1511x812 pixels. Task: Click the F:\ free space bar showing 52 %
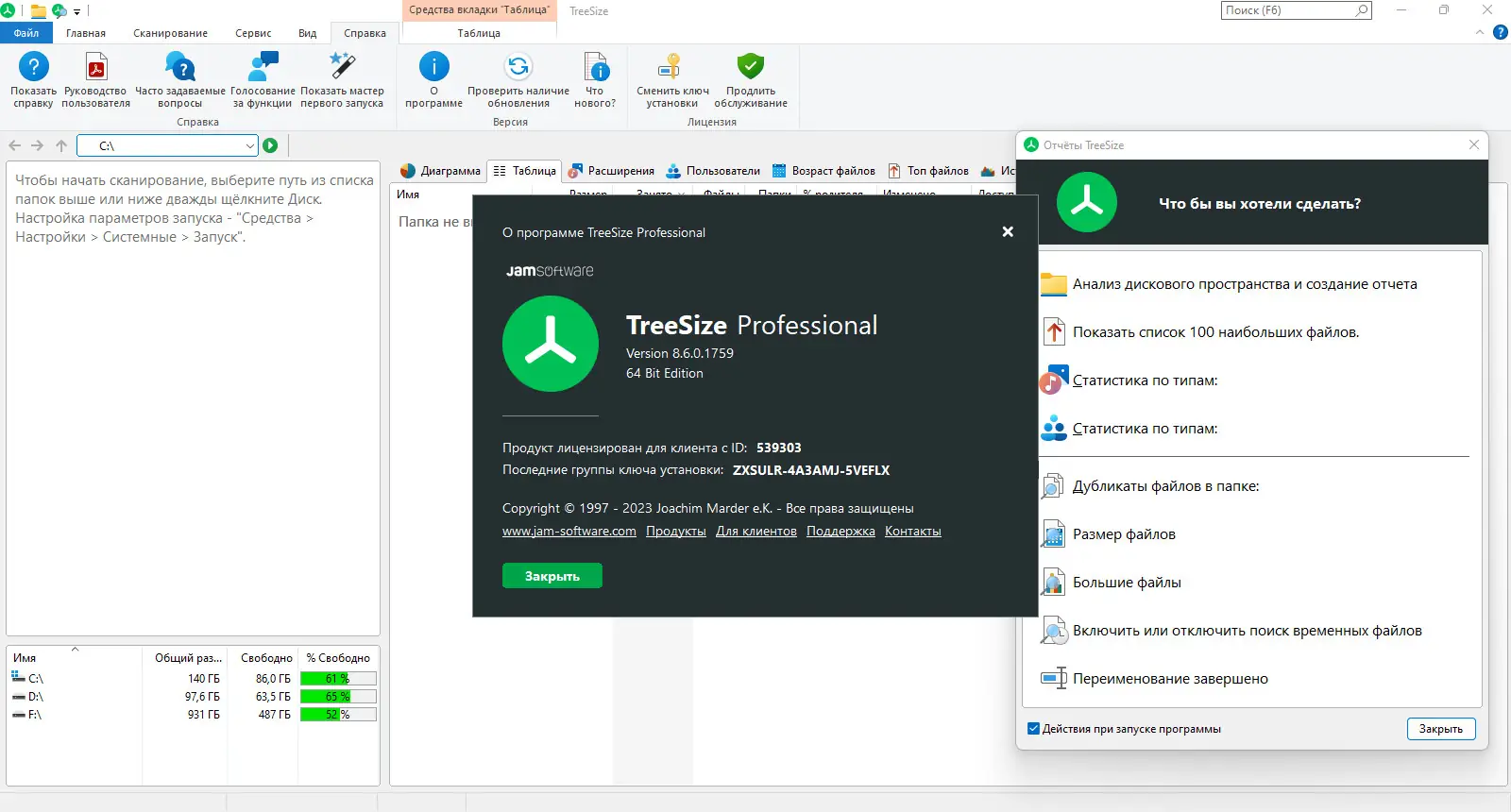pos(338,715)
